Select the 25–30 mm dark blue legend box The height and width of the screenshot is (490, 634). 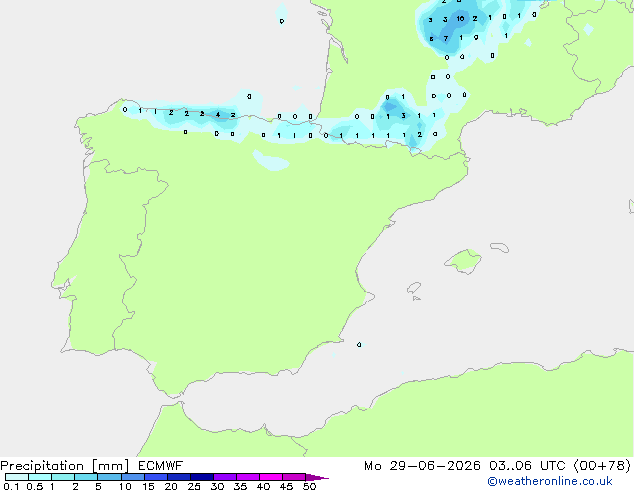202,477
